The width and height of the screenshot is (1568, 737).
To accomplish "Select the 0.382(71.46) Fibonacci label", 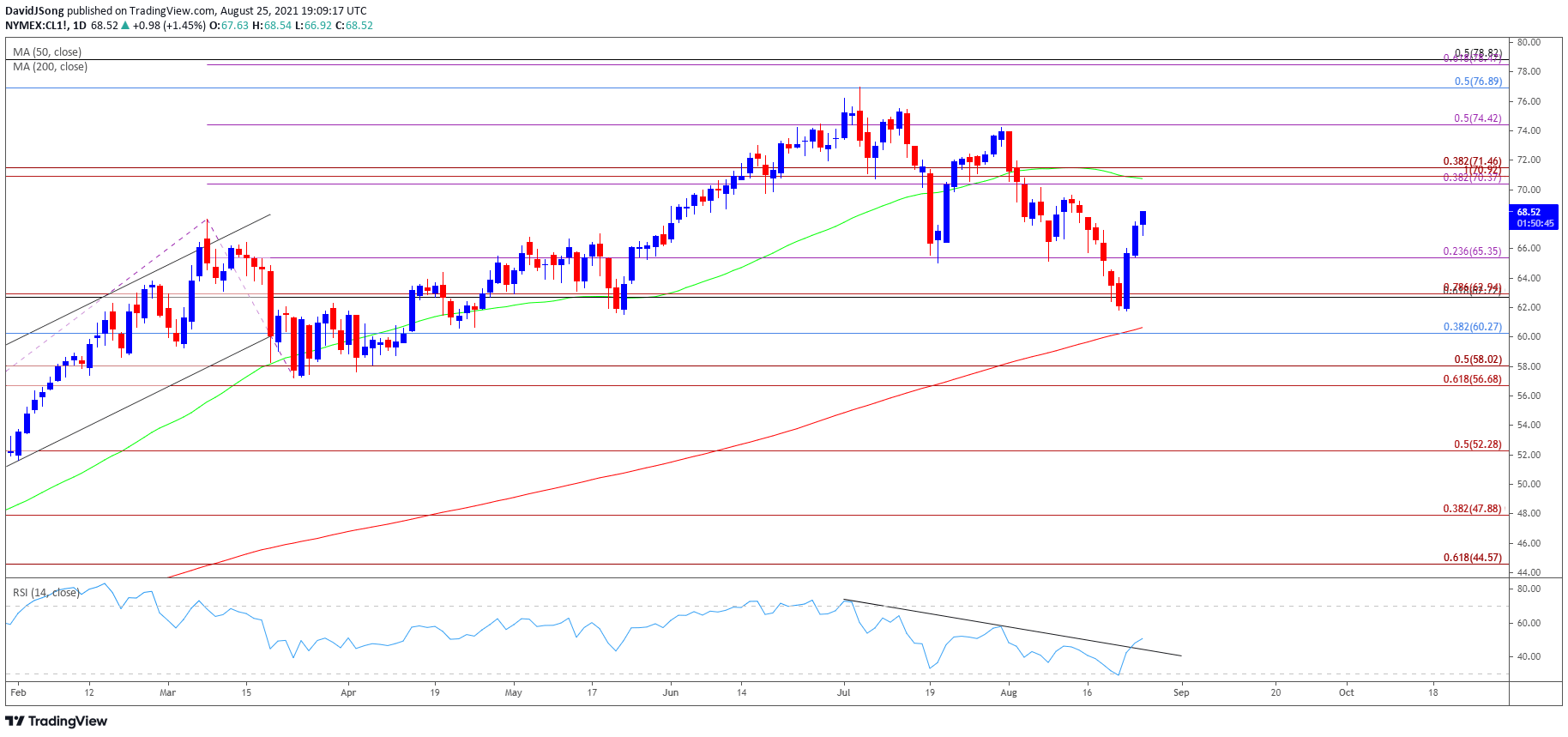I will point(1472,161).
